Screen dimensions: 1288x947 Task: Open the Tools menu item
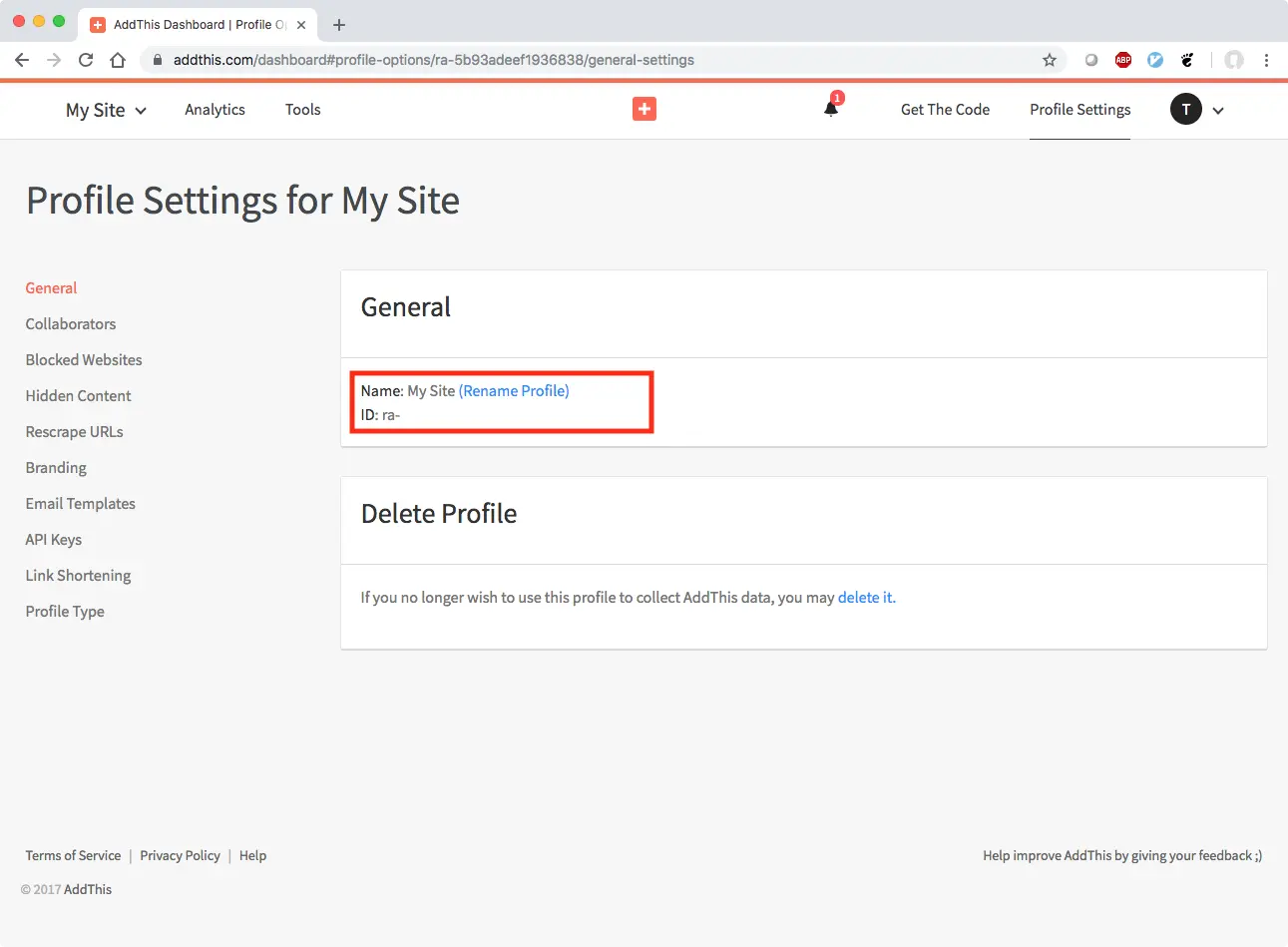click(x=302, y=110)
